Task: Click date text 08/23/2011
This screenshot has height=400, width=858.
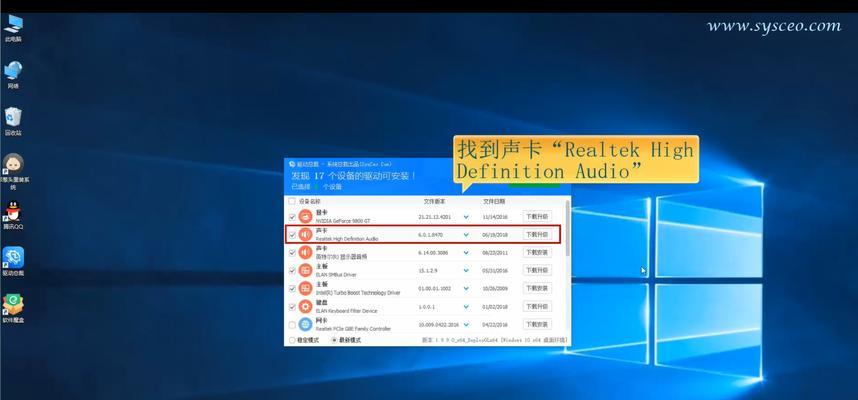Action: (495, 253)
